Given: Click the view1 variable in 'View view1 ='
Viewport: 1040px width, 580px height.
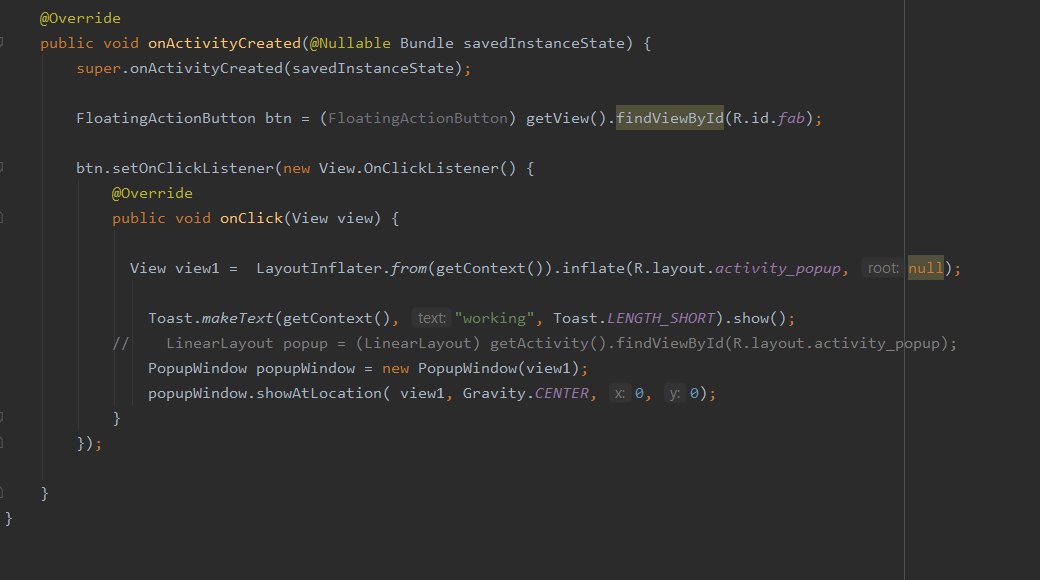Looking at the screenshot, I should point(197,268).
